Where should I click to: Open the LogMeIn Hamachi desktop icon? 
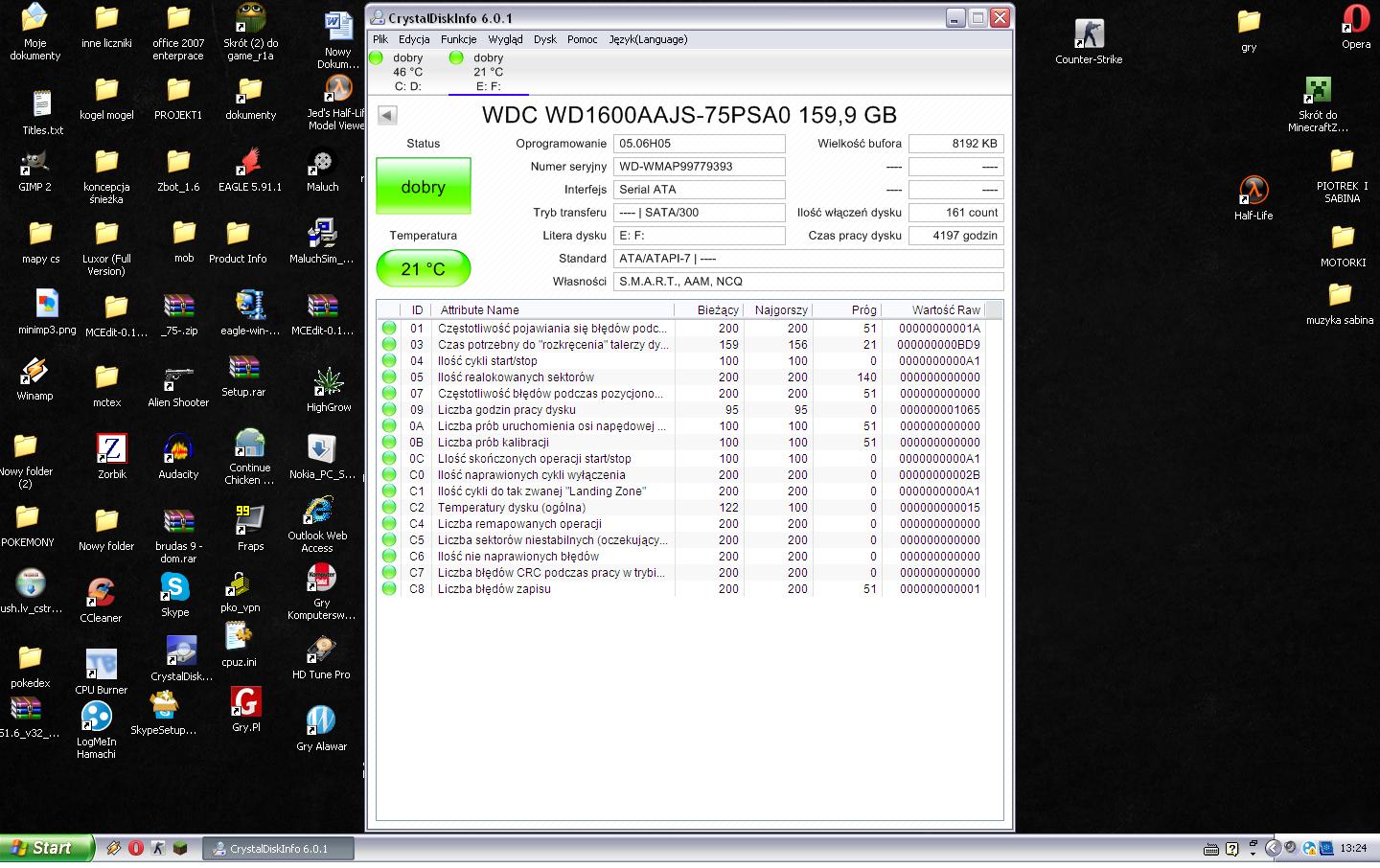(x=96, y=729)
